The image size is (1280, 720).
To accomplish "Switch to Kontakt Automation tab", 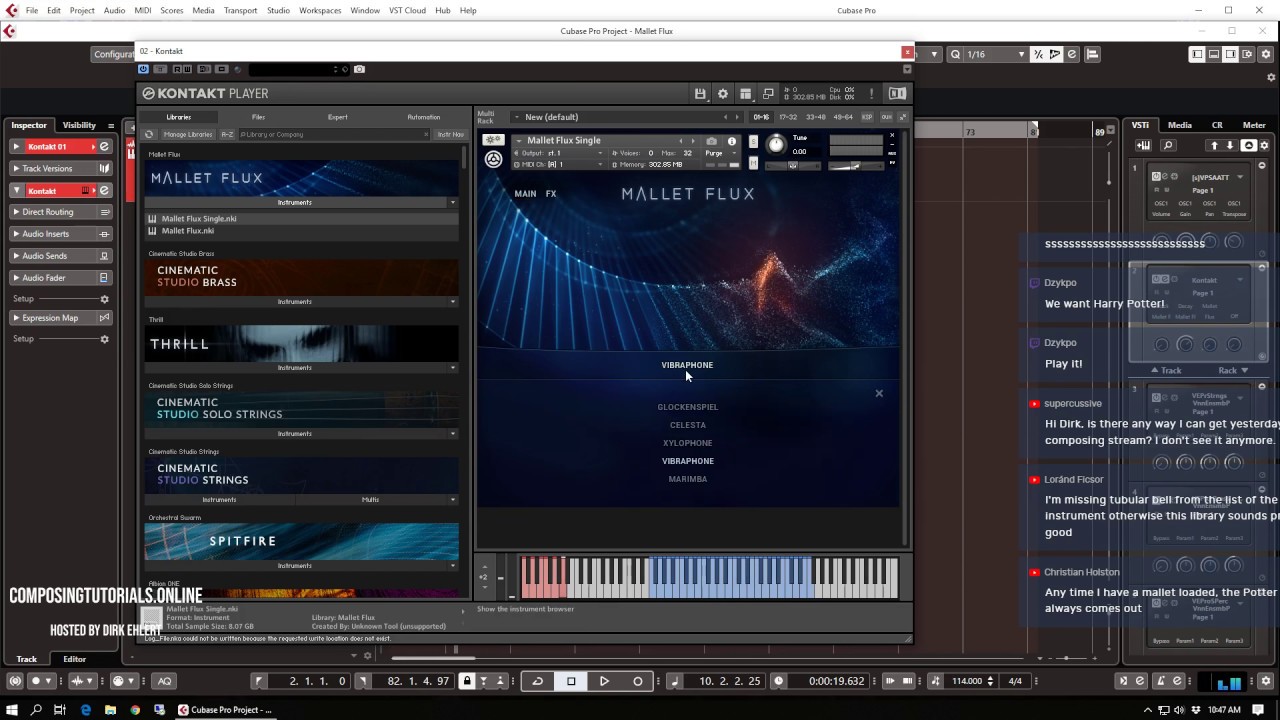I will 423,117.
